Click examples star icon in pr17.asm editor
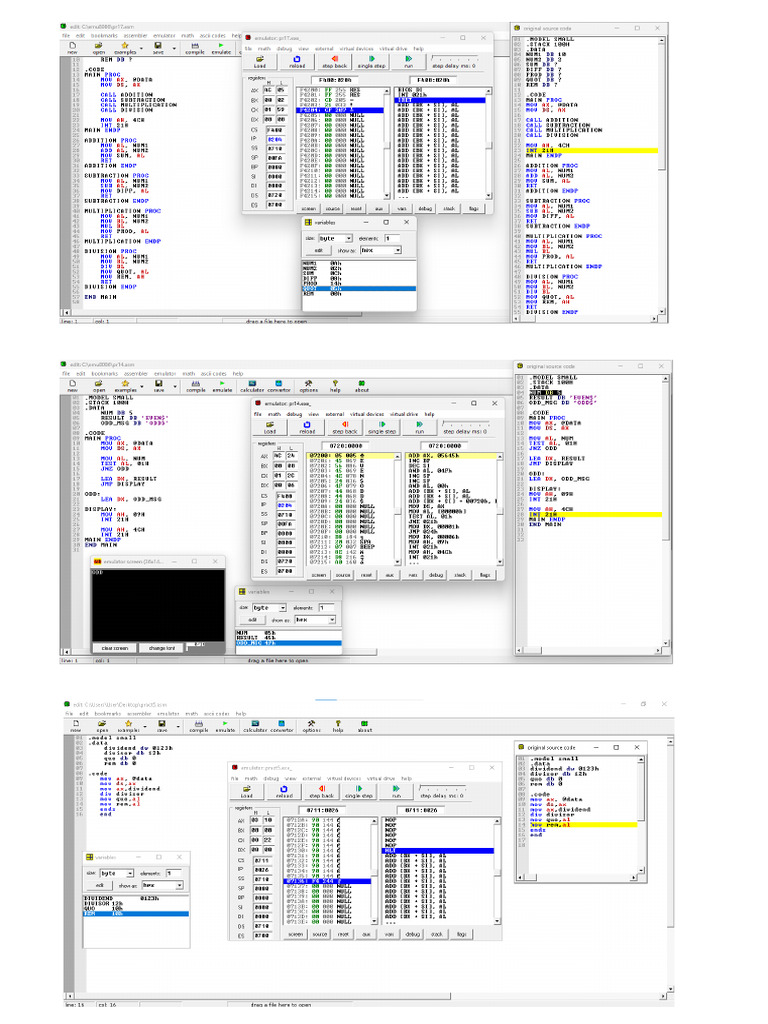 coord(125,46)
